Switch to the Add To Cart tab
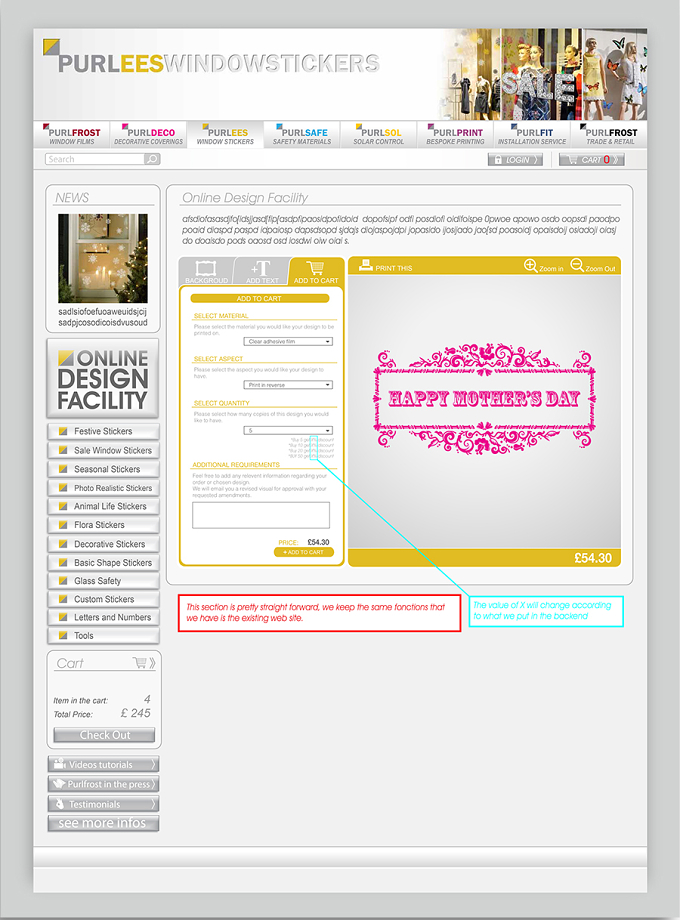 [x=316, y=272]
